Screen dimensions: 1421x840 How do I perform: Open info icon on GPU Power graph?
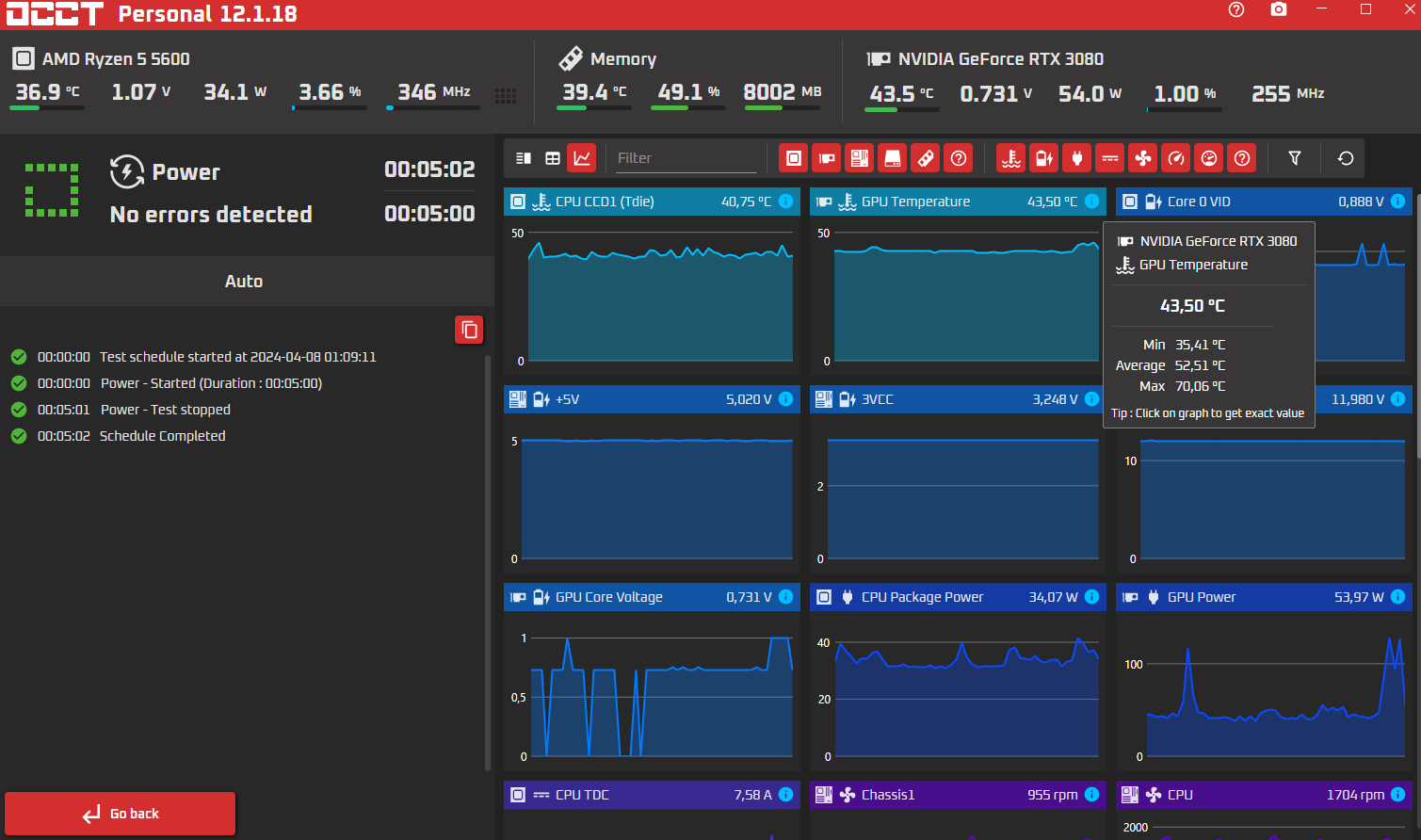pos(1397,597)
